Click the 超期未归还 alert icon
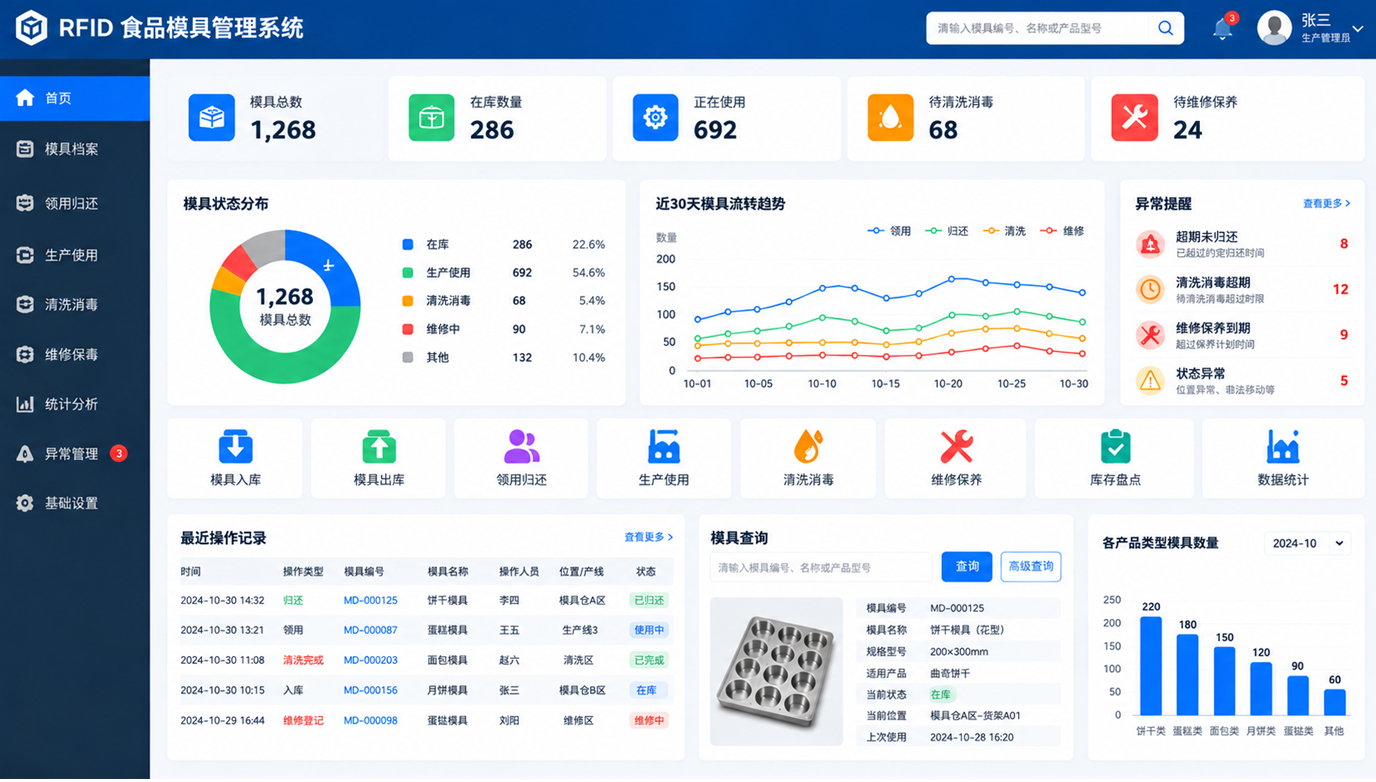This screenshot has height=782, width=1376. point(1150,244)
